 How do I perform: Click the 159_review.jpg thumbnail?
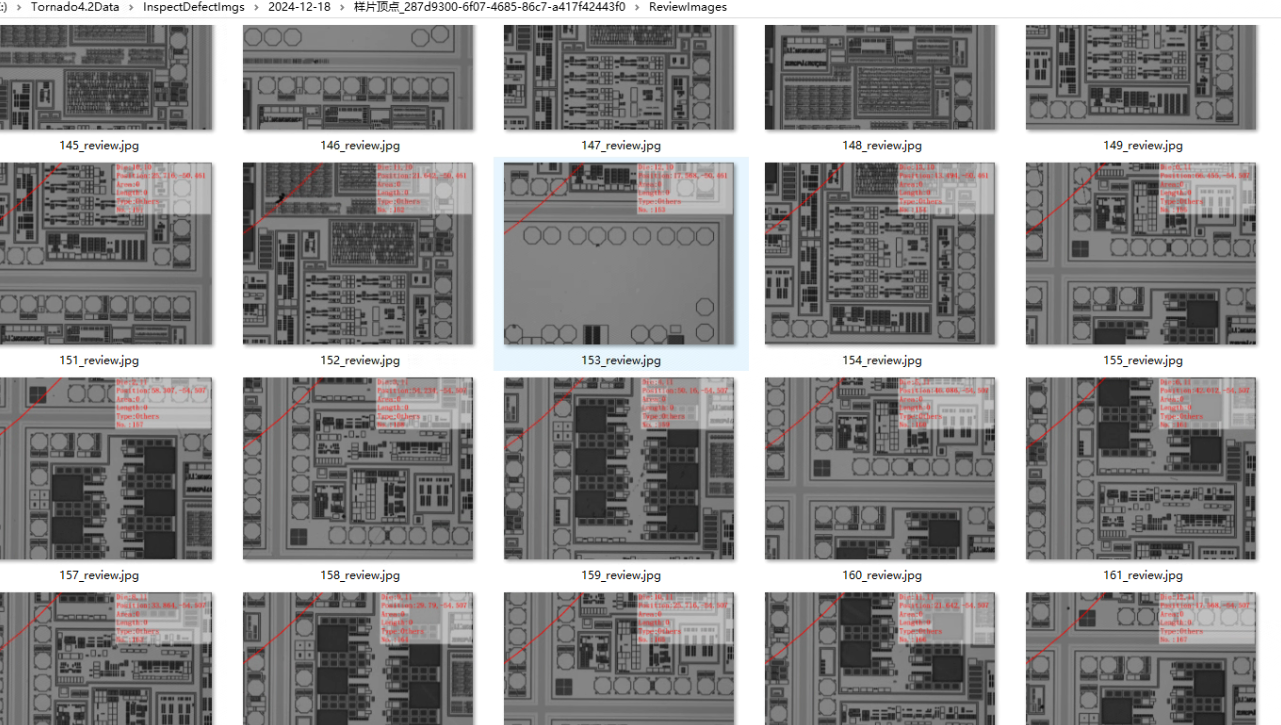(619, 468)
